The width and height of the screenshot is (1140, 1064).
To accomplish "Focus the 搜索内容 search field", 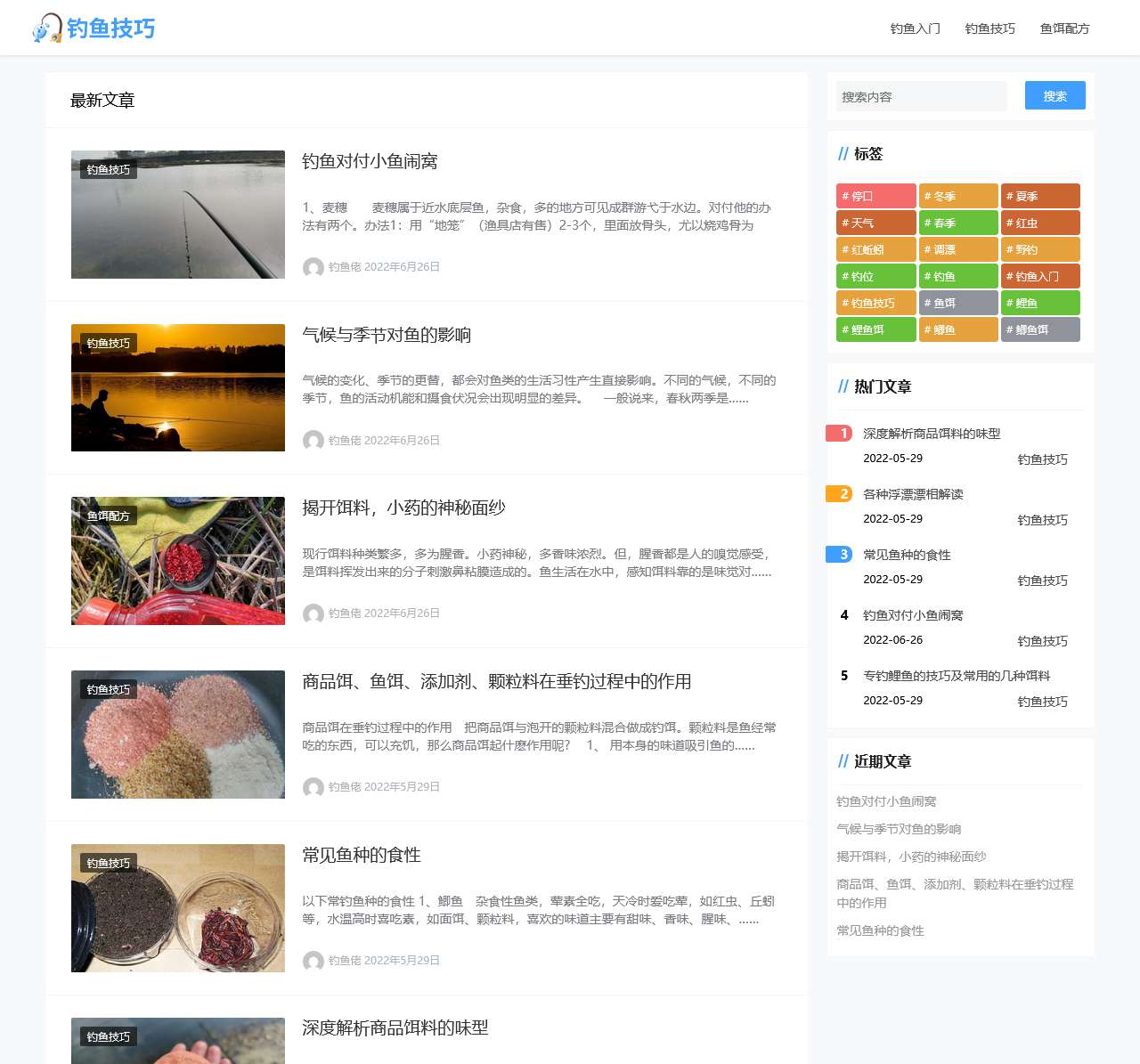I will [921, 96].
